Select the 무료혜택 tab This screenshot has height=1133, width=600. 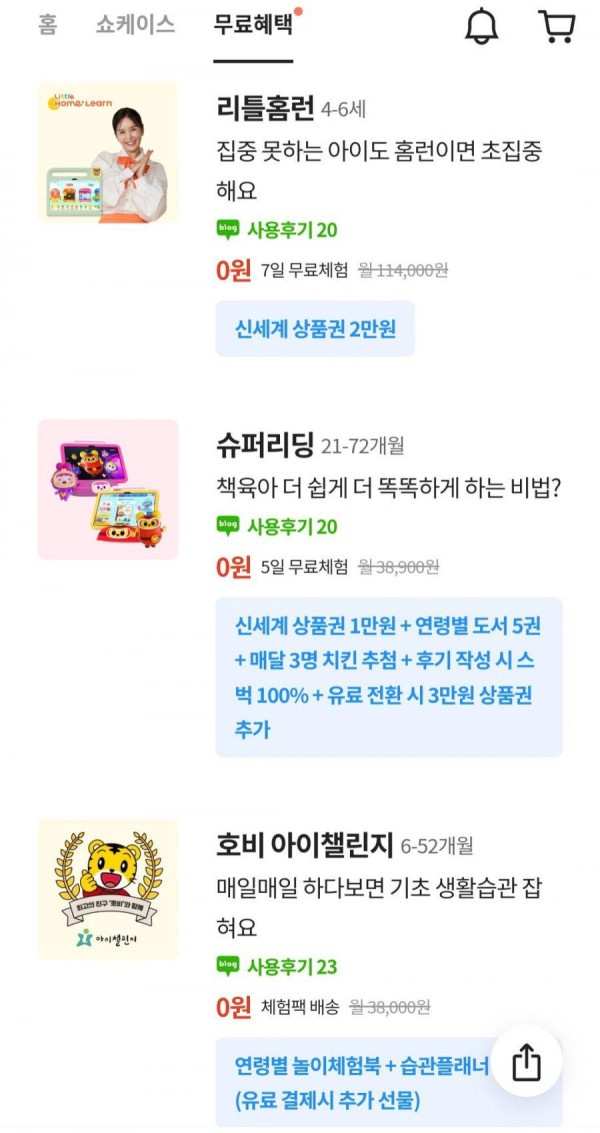pos(253,25)
